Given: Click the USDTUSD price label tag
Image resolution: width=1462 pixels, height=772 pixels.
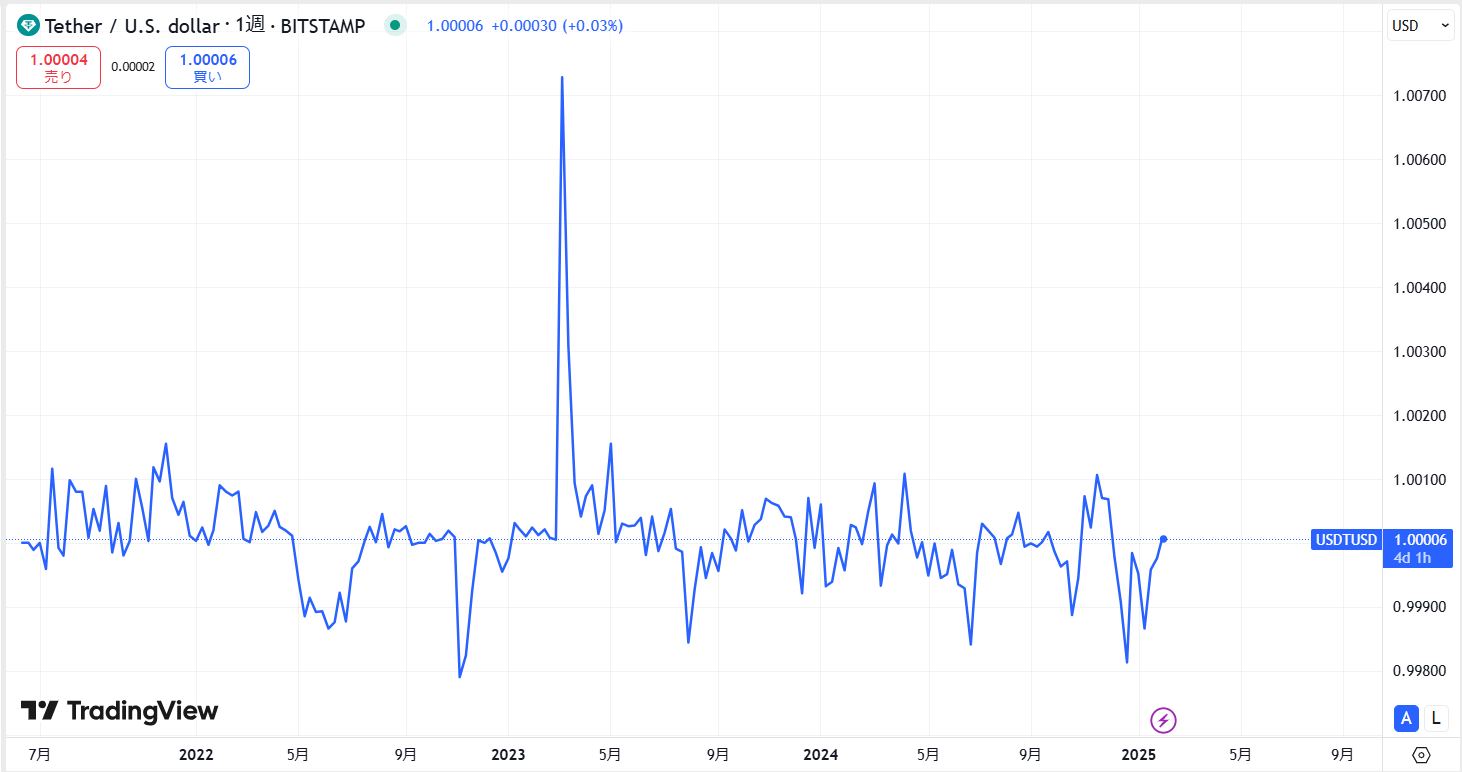Looking at the screenshot, I should (x=1346, y=540).
